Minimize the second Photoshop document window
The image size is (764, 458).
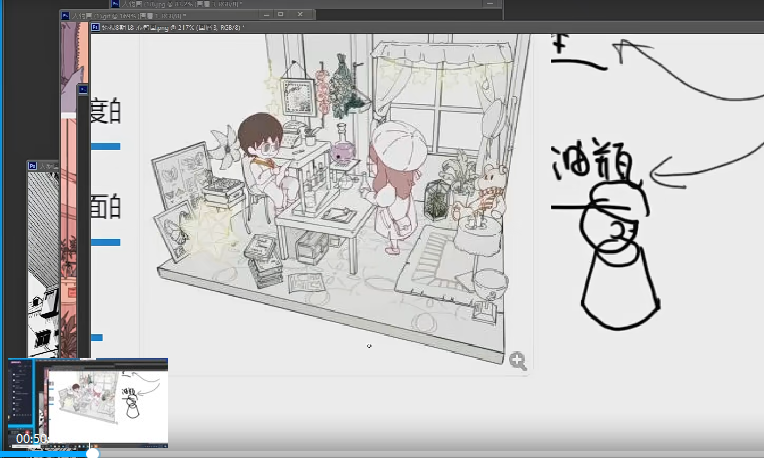[x=267, y=15]
